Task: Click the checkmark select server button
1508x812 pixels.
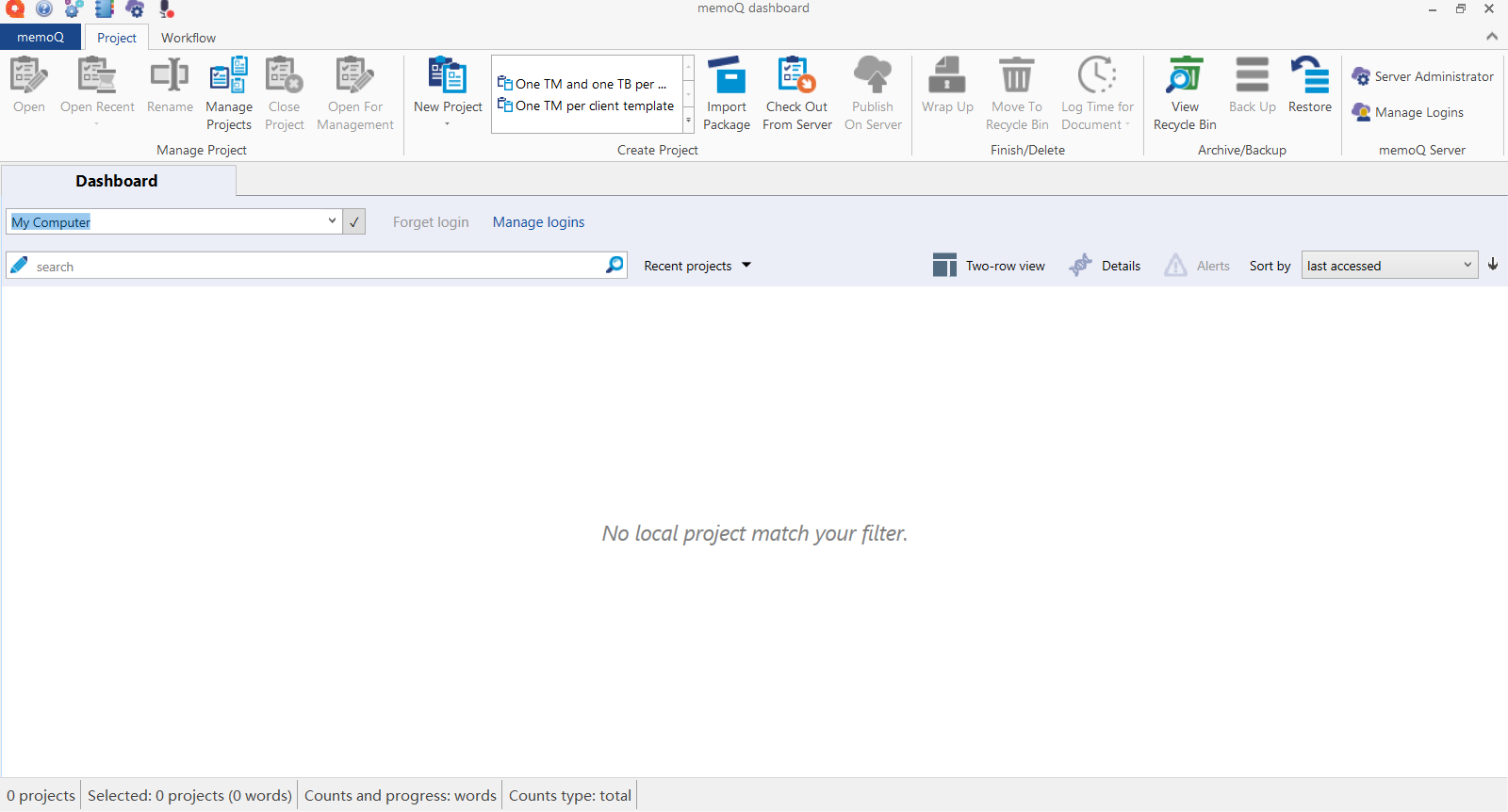Action: (354, 221)
